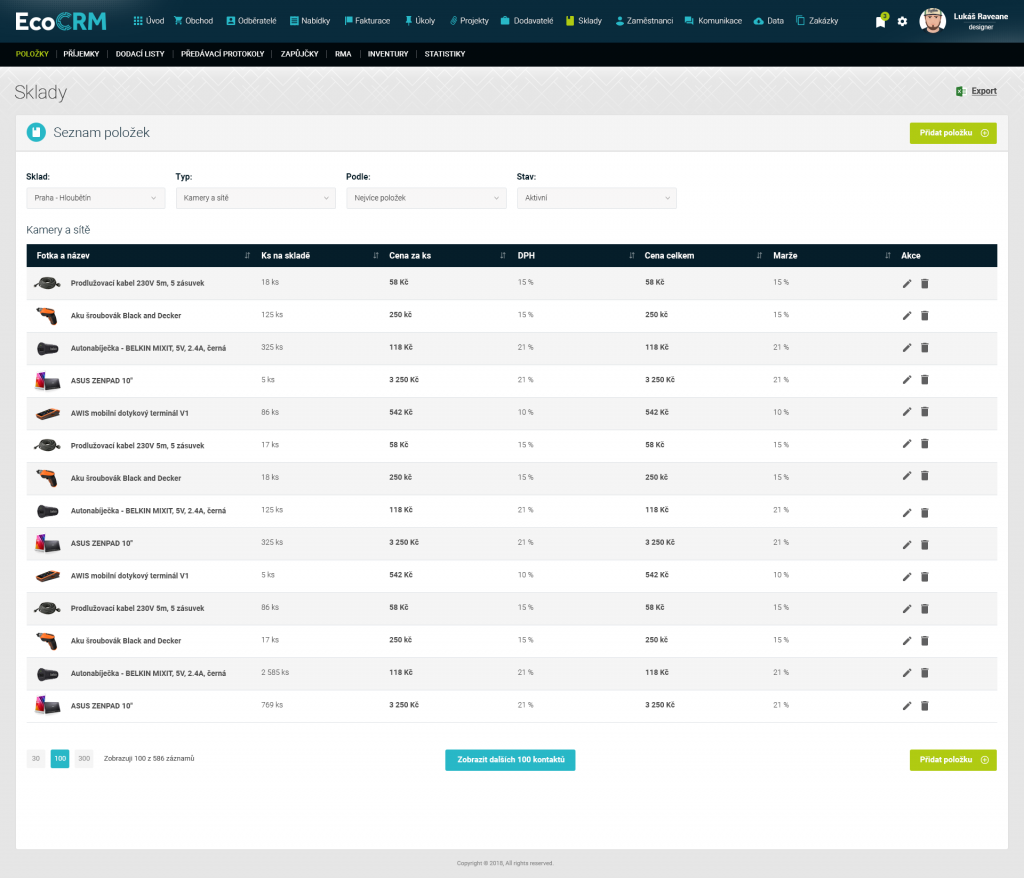Click trash icon on last ASUS ZENPAD row
This screenshot has width=1024, height=878.
point(924,705)
